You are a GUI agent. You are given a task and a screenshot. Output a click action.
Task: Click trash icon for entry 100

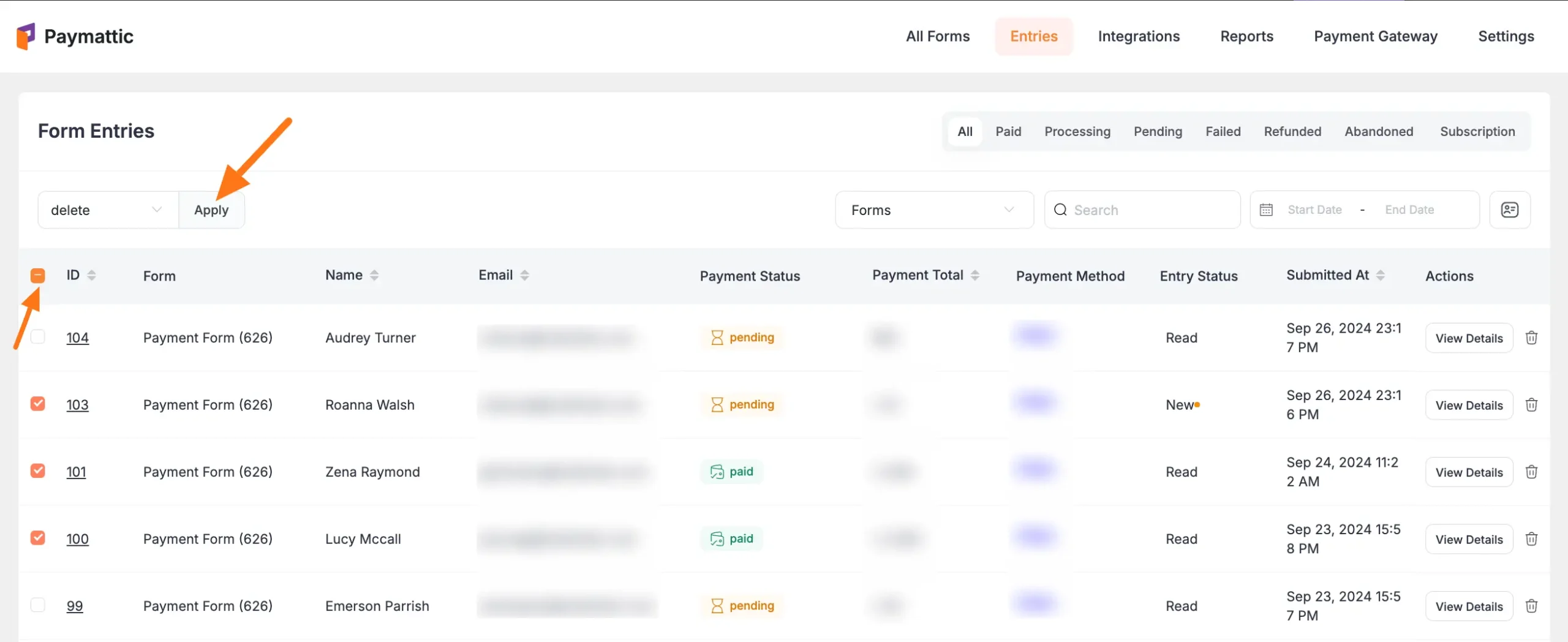click(x=1531, y=539)
